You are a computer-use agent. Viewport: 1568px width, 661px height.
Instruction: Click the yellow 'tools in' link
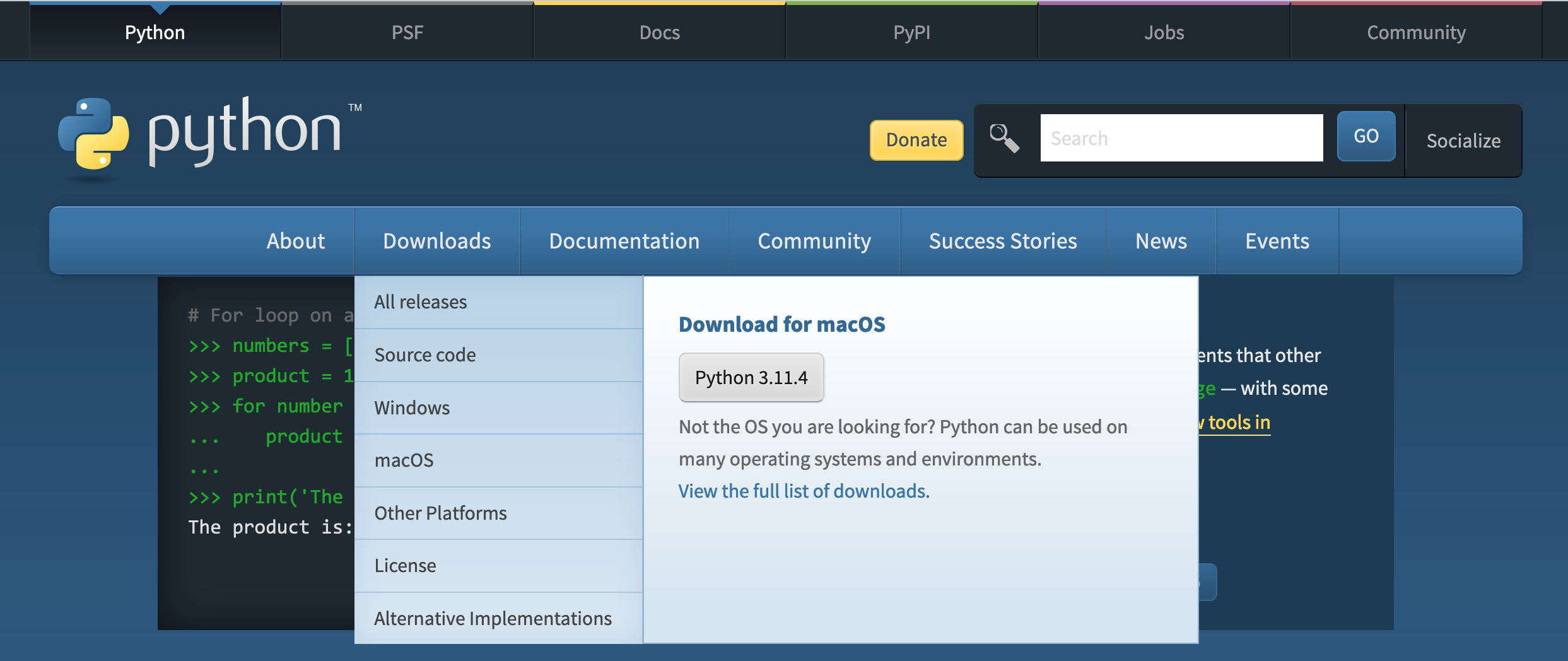pos(1235,422)
